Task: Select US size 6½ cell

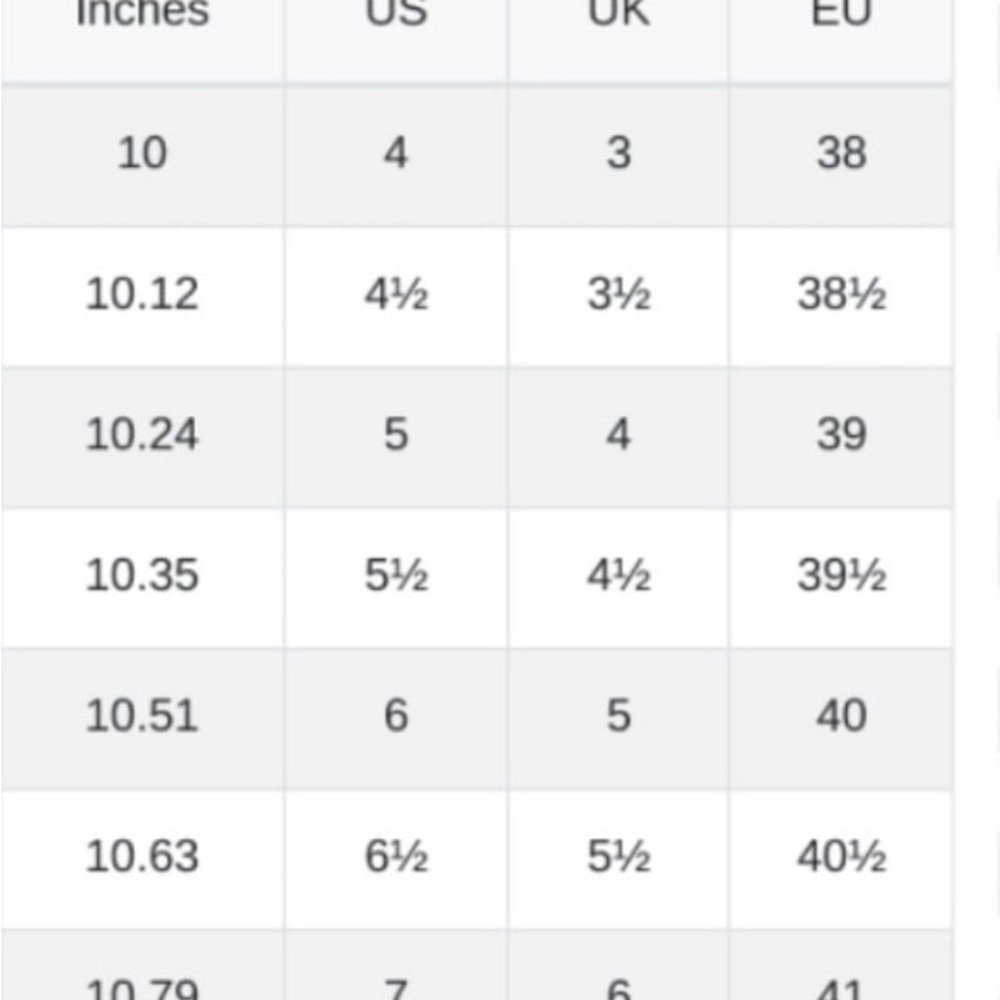Action: coord(396,857)
